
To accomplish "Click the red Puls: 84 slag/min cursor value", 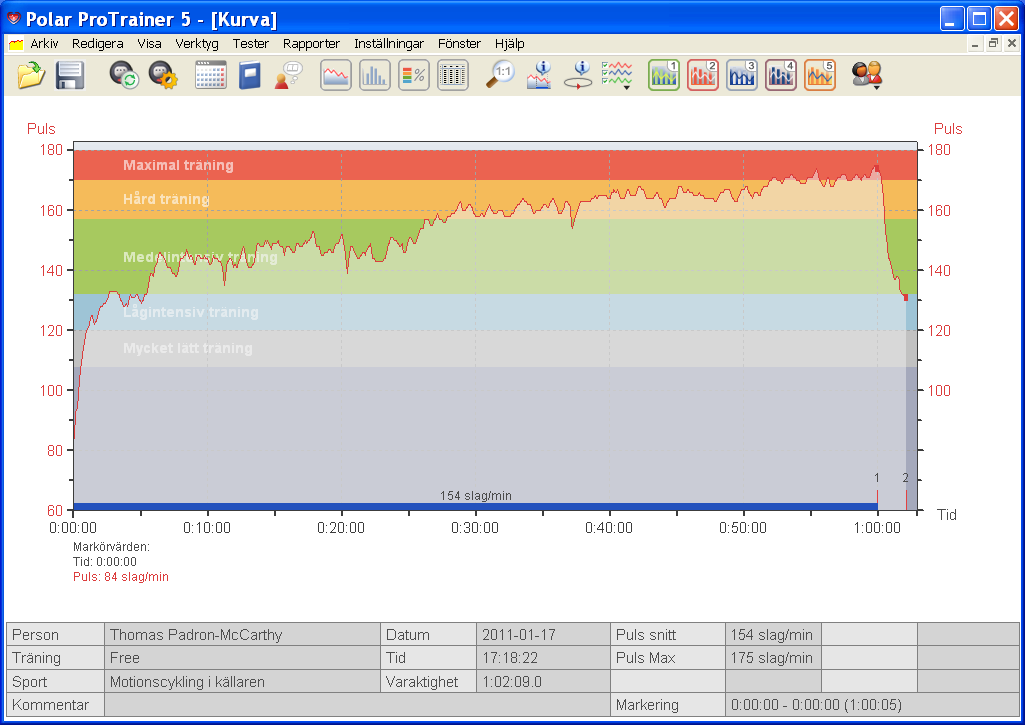I will pyautogui.click(x=121, y=577).
